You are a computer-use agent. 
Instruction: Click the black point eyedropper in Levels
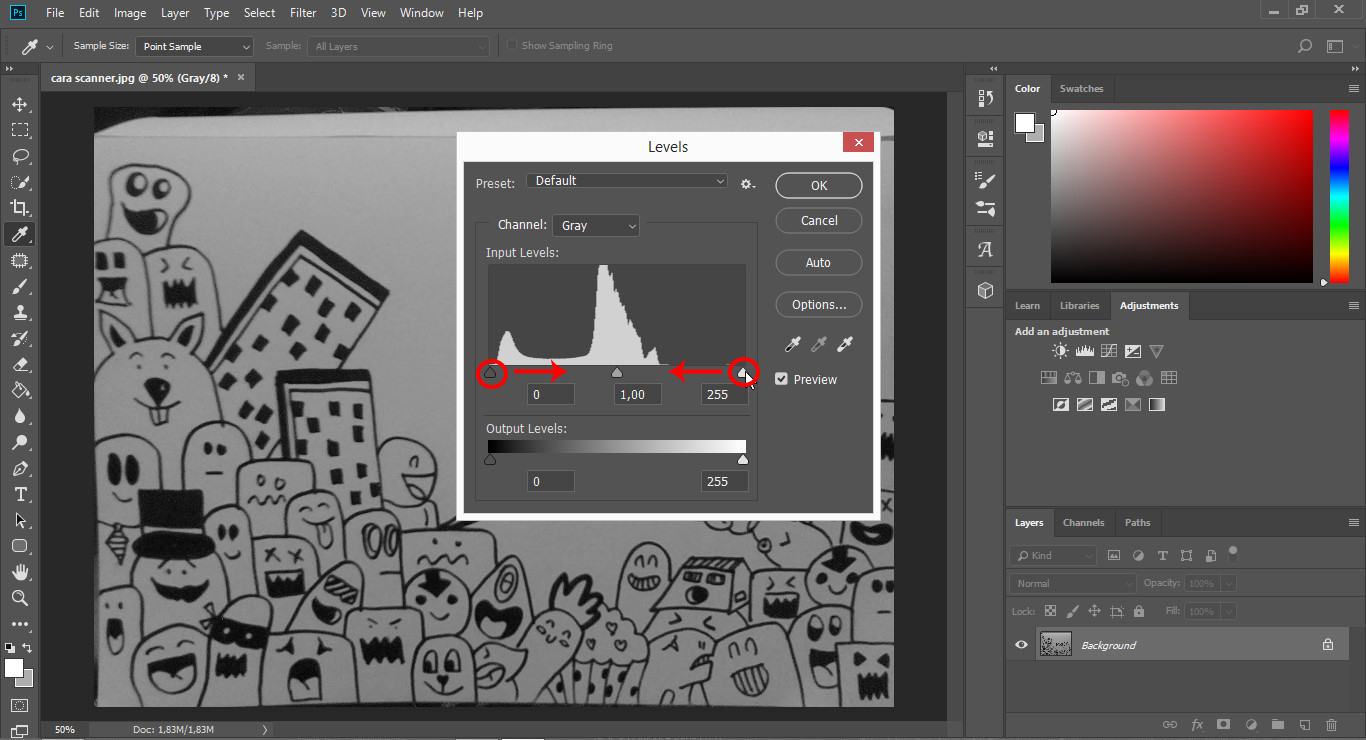tap(794, 345)
